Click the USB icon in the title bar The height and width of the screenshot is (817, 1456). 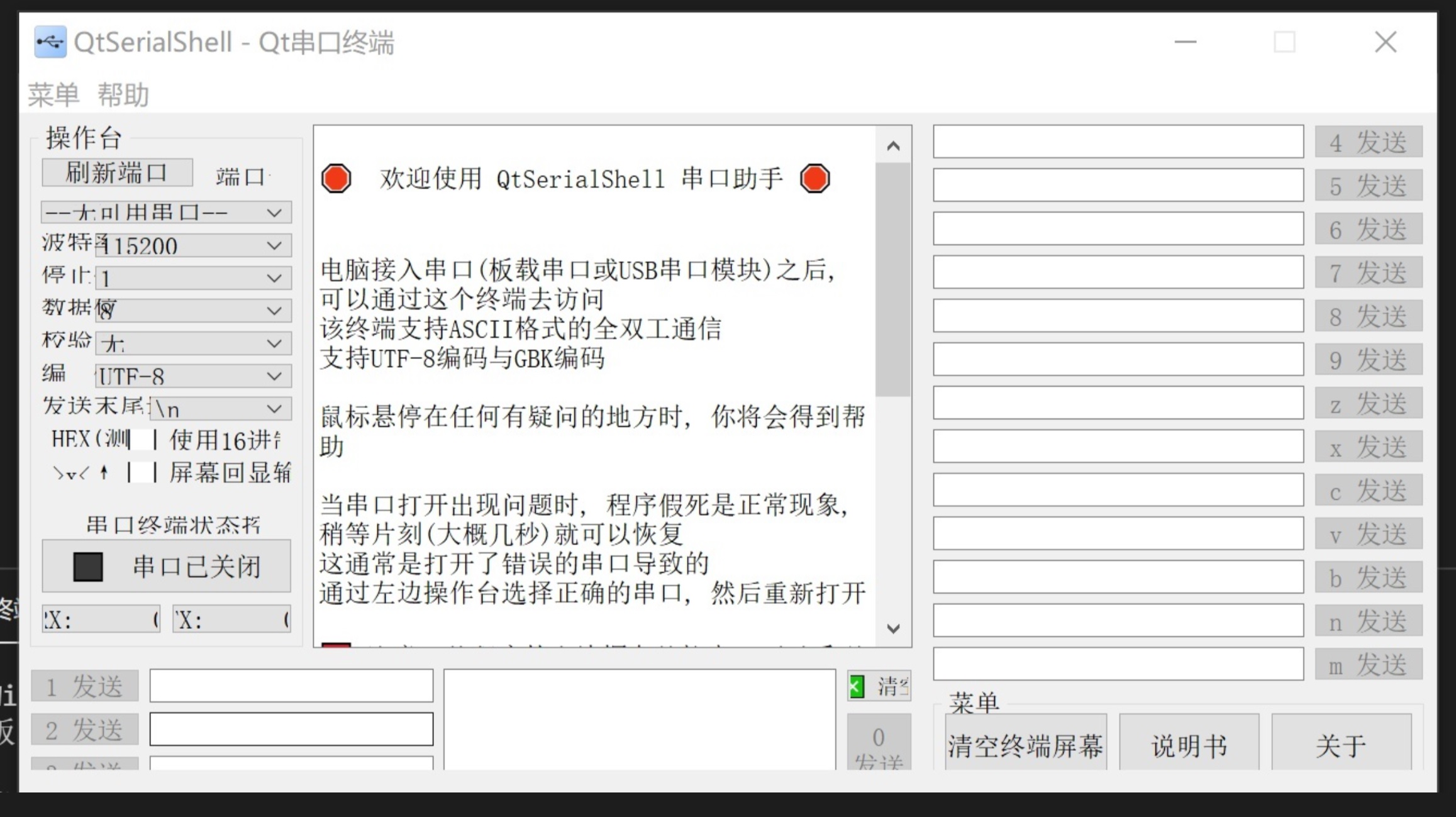(x=50, y=42)
